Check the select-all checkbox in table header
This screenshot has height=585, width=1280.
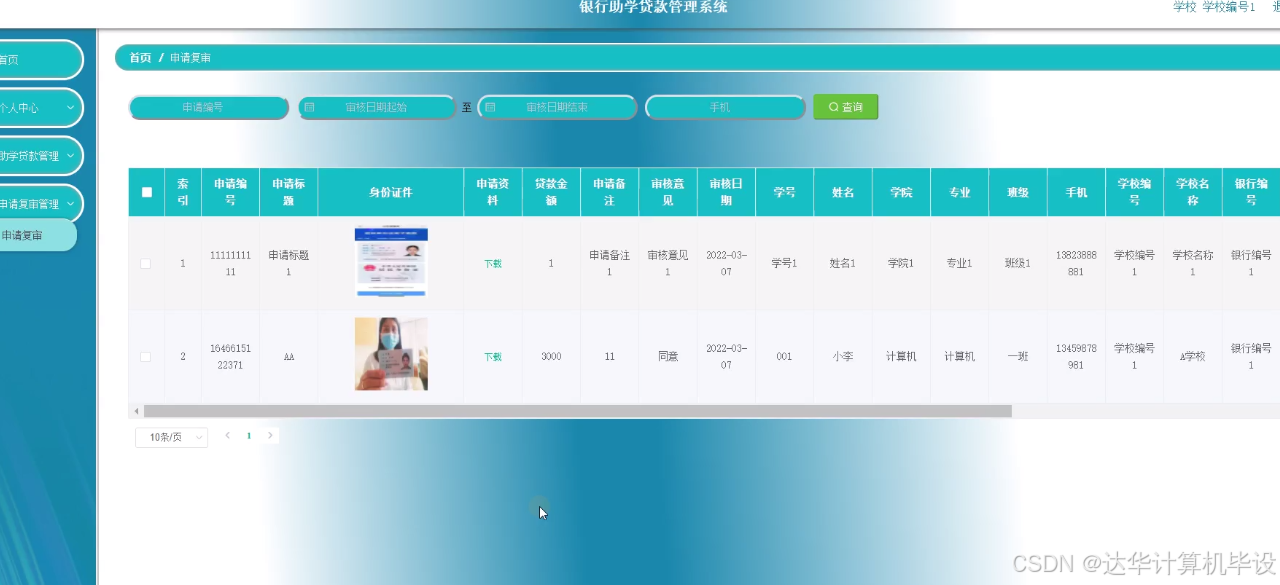click(x=145, y=191)
